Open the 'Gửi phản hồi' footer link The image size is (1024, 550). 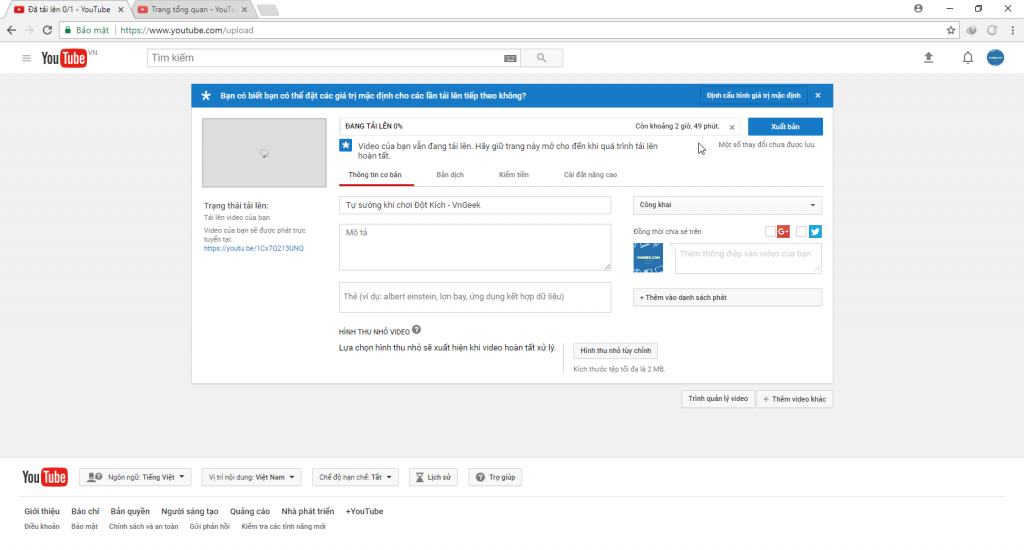pyautogui.click(x=209, y=526)
